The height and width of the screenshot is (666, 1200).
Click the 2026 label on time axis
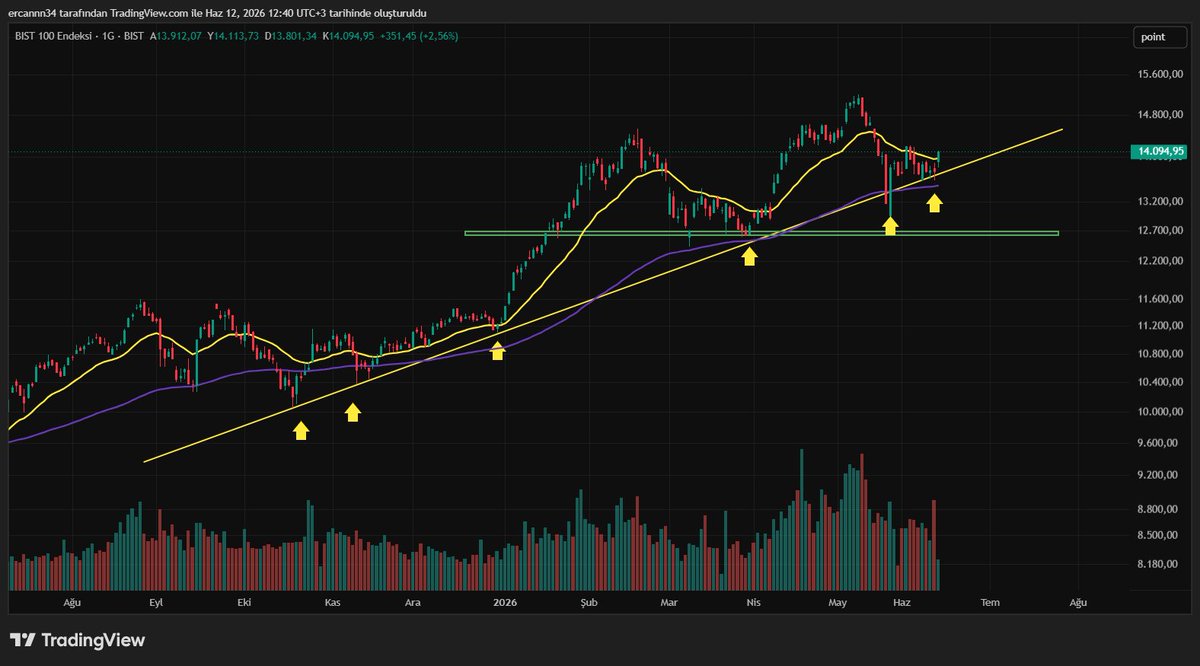[x=505, y=603]
